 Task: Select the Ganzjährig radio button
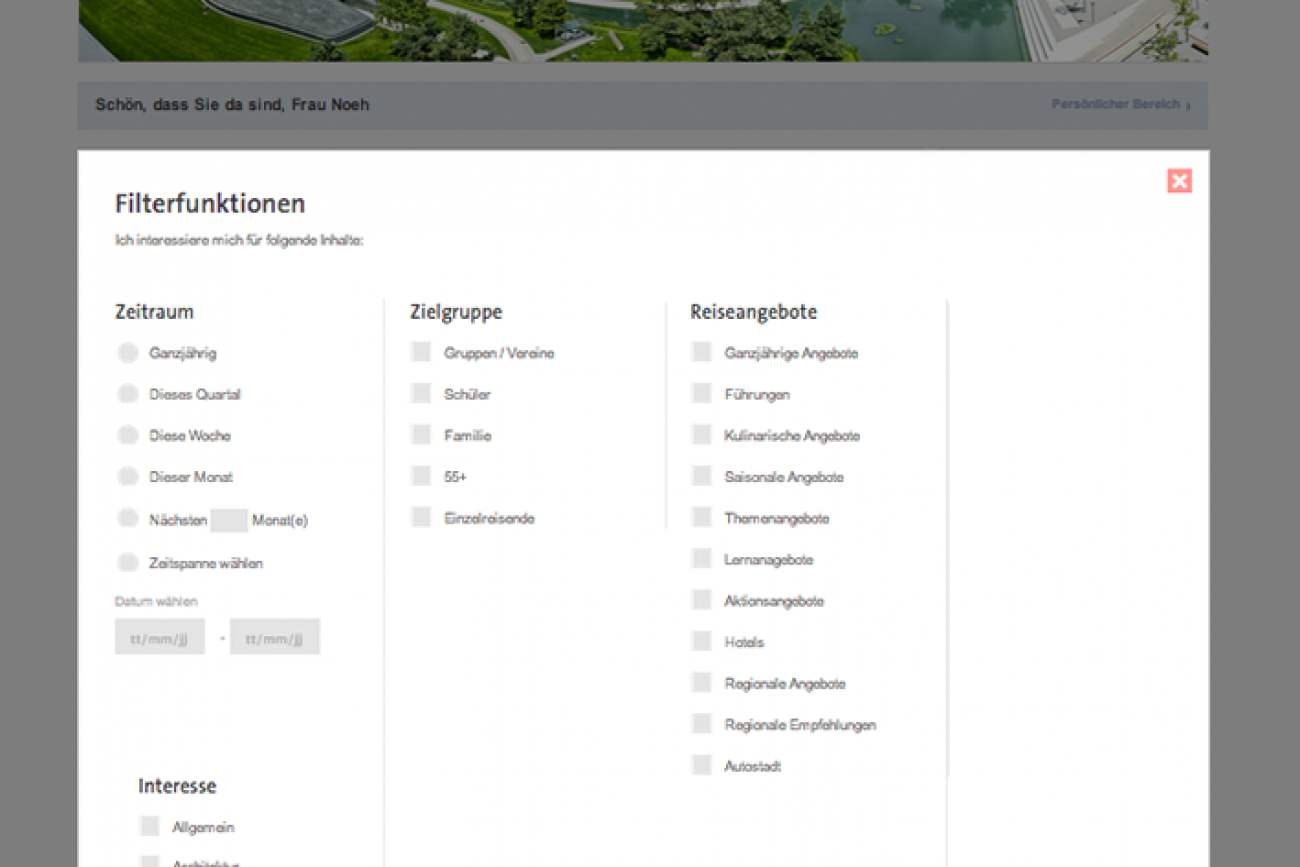[128, 352]
